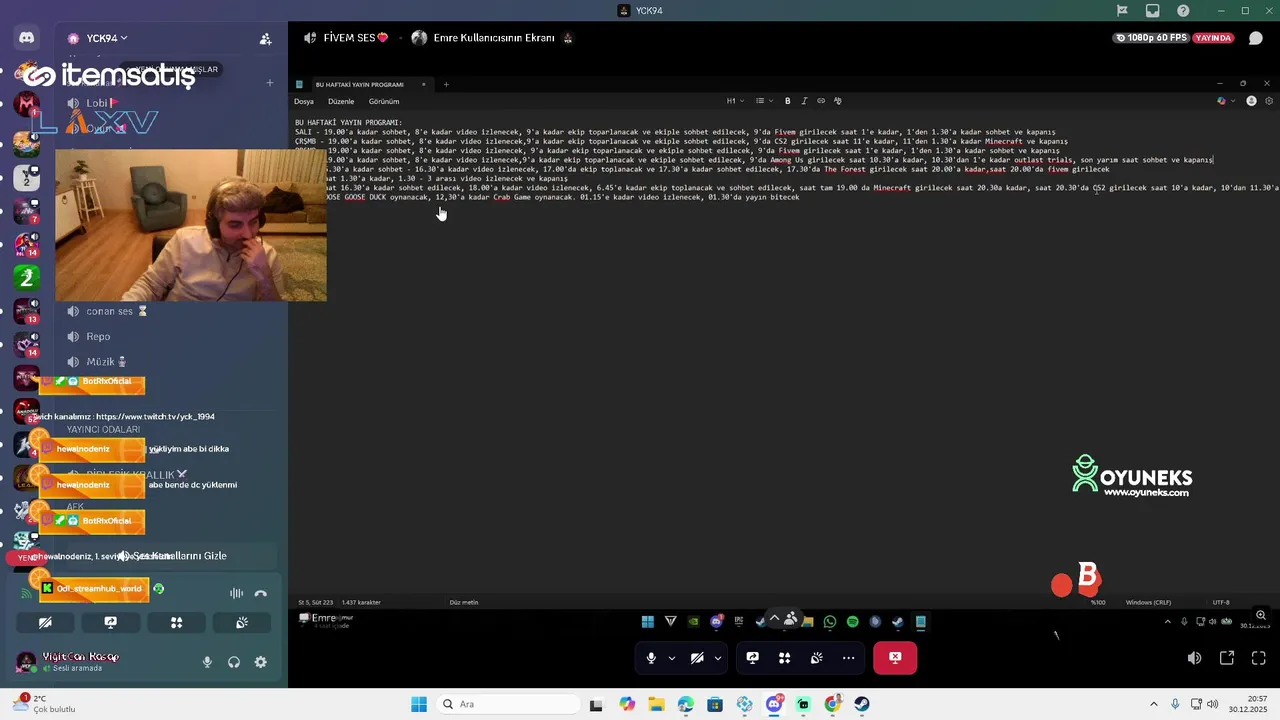
Task: Toggle bold formatting in streamed Notepad
Action: pyautogui.click(x=787, y=101)
